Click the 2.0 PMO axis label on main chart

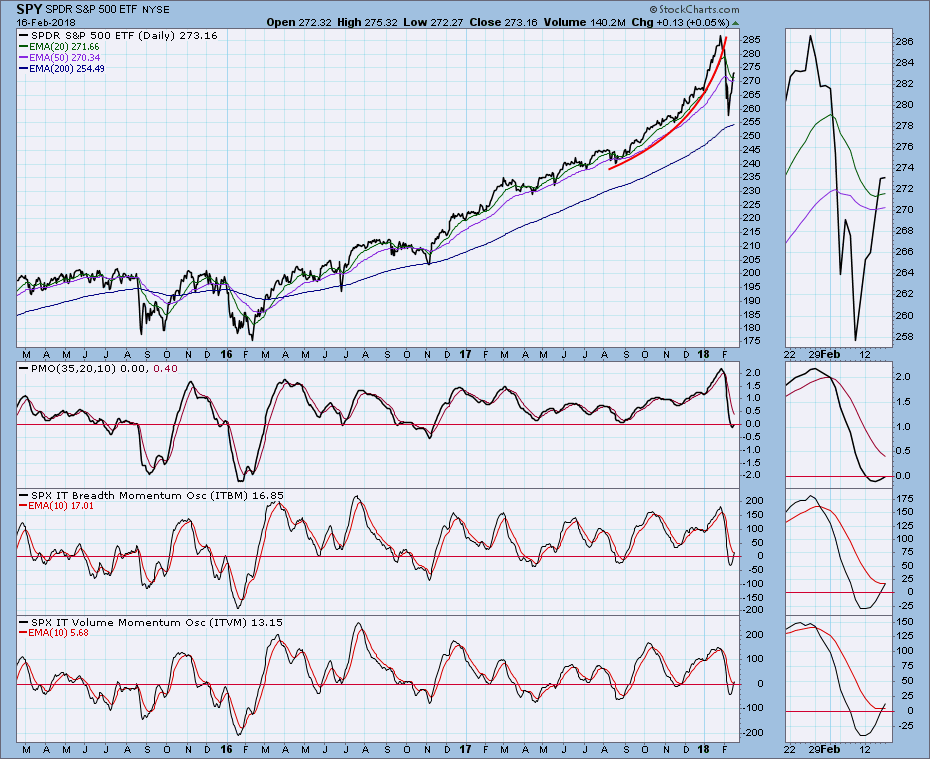click(x=753, y=372)
